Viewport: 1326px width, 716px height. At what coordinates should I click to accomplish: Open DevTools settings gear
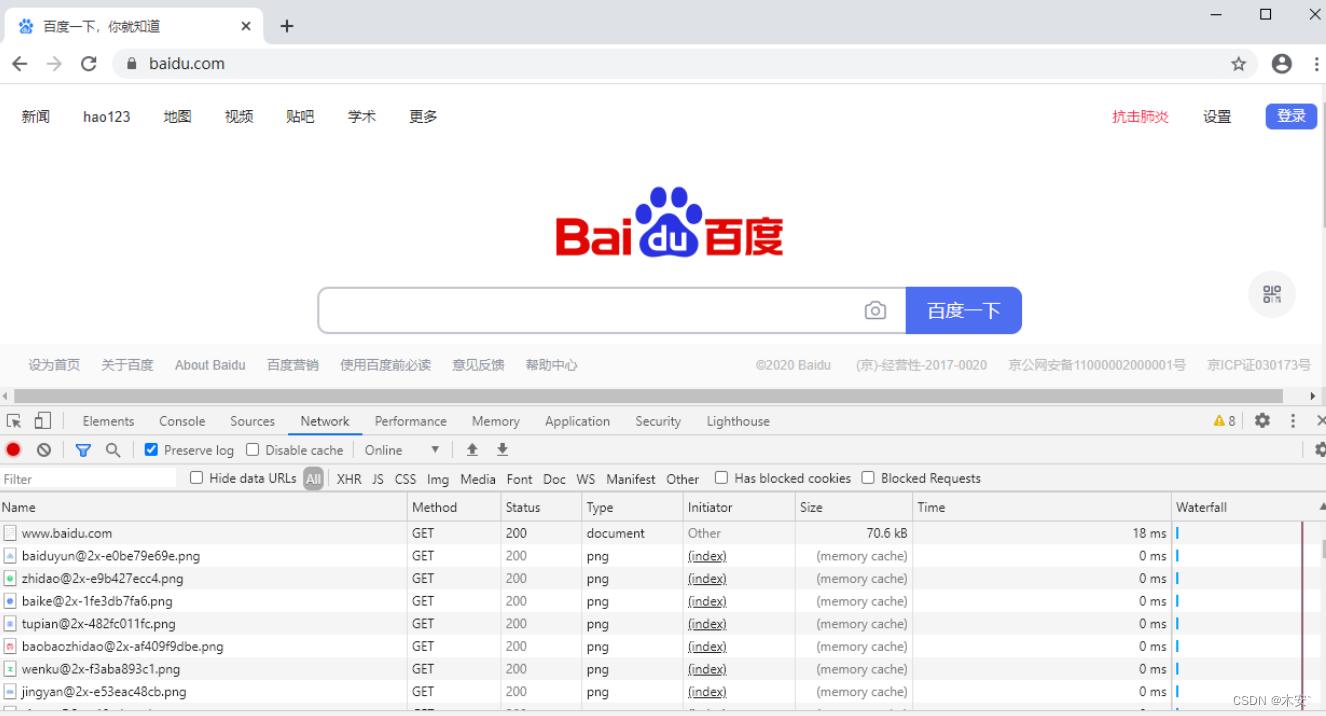click(x=1262, y=421)
